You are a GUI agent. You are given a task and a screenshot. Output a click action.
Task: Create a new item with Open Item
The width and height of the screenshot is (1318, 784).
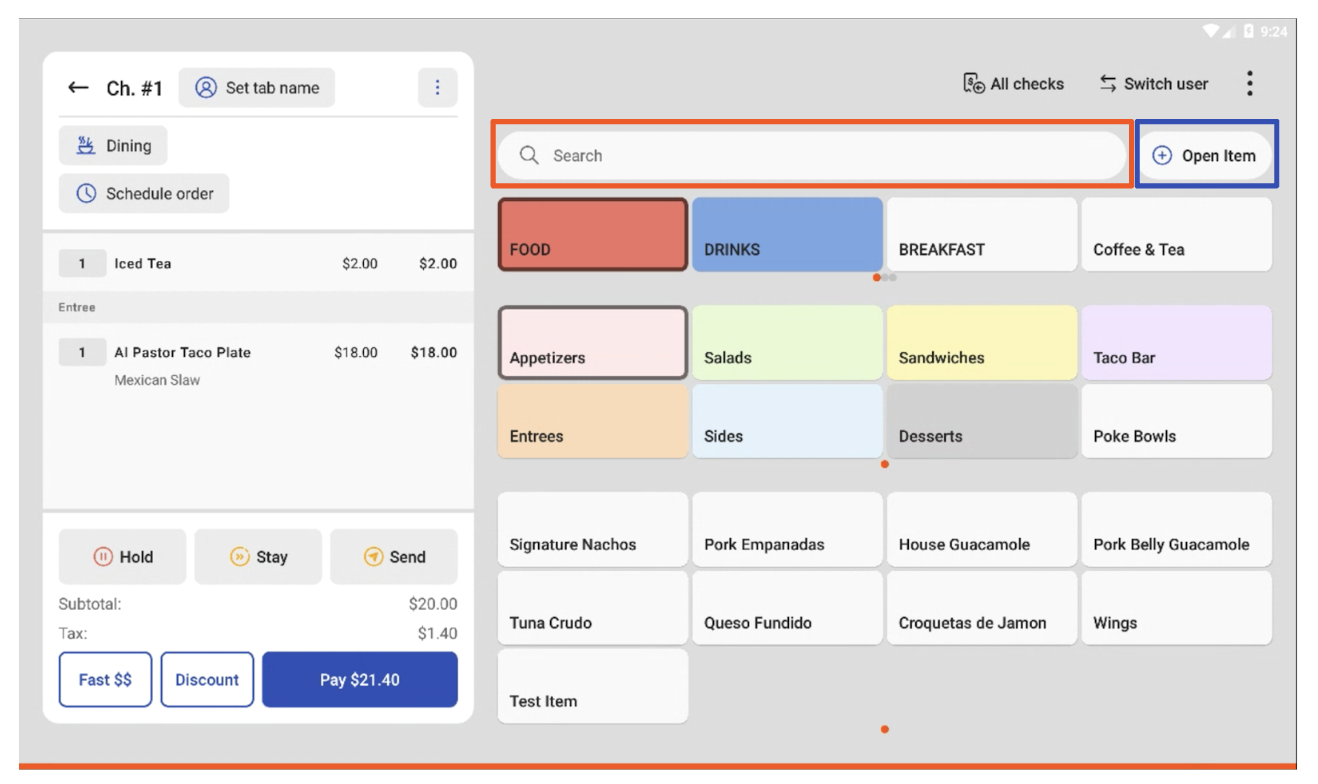[1204, 155]
